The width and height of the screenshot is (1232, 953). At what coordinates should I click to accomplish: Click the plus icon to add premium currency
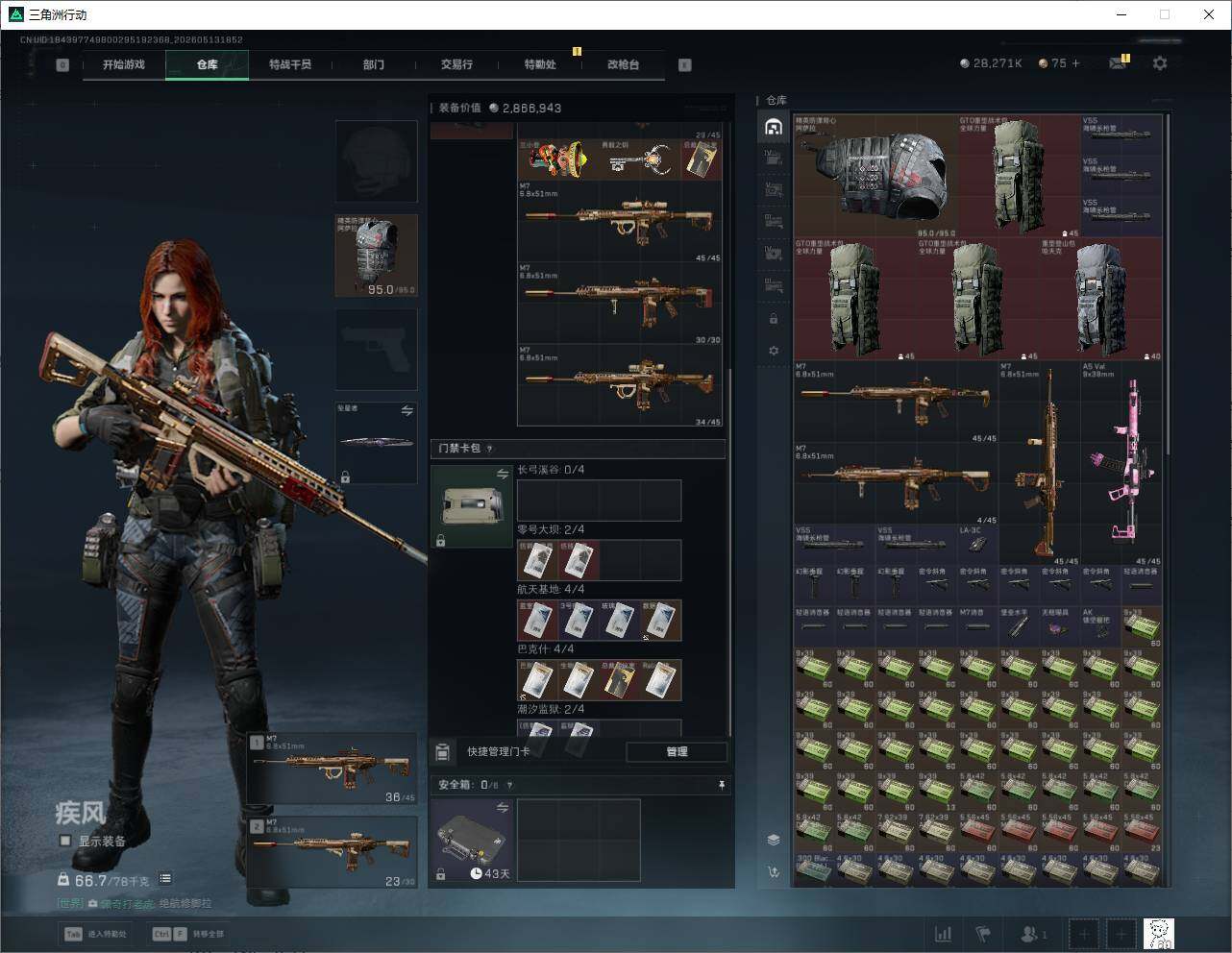click(1075, 63)
